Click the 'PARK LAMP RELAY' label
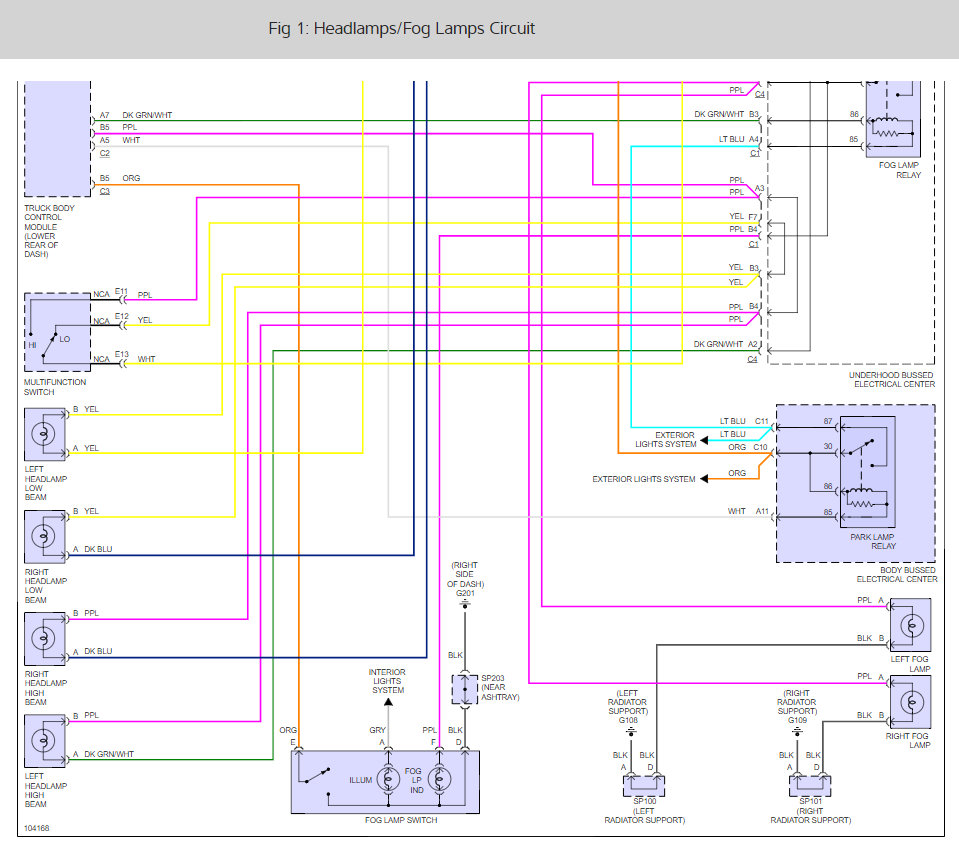The height and width of the screenshot is (857, 959). [x=873, y=541]
